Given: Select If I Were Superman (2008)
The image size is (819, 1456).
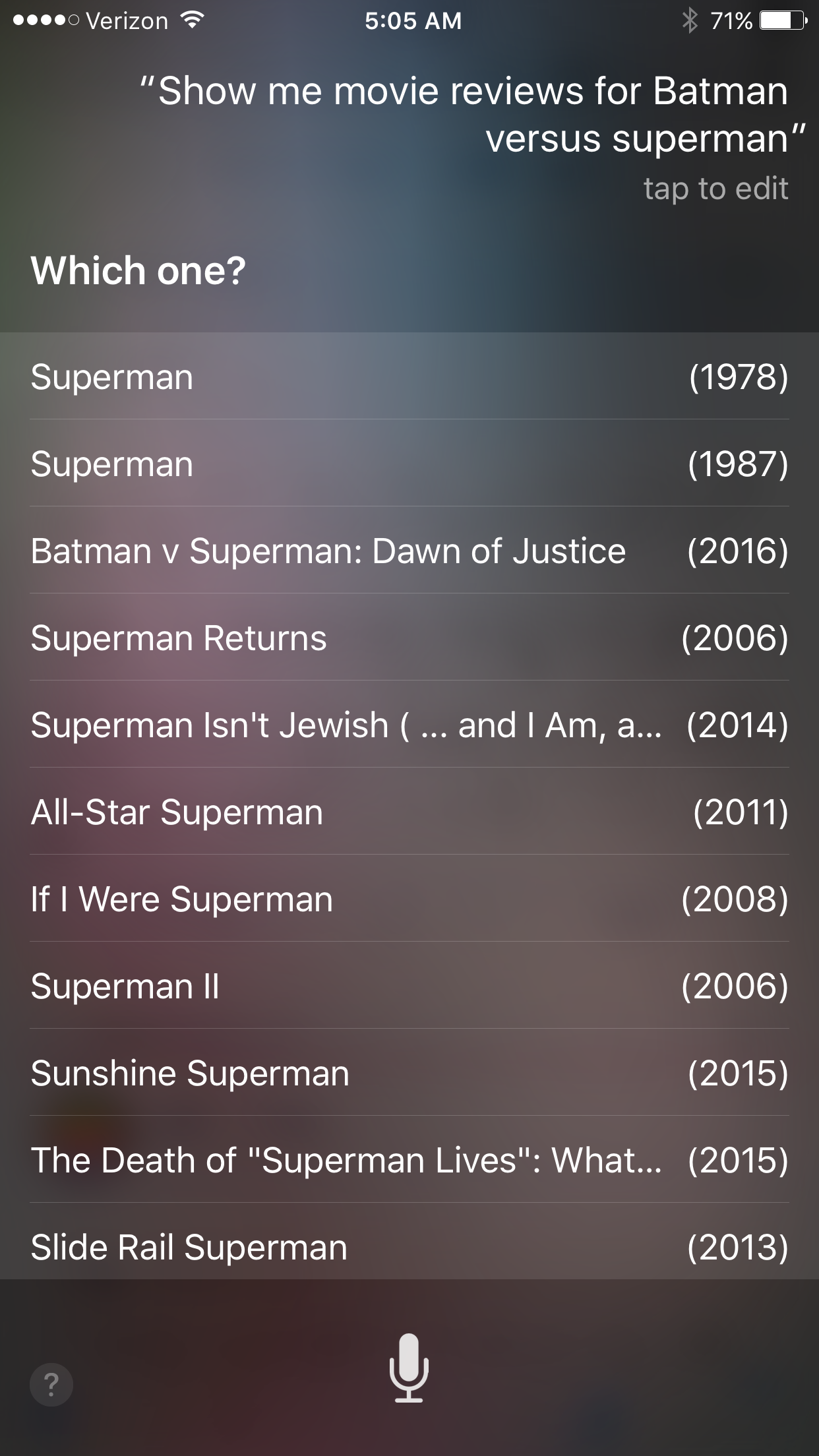Looking at the screenshot, I should click(x=409, y=899).
